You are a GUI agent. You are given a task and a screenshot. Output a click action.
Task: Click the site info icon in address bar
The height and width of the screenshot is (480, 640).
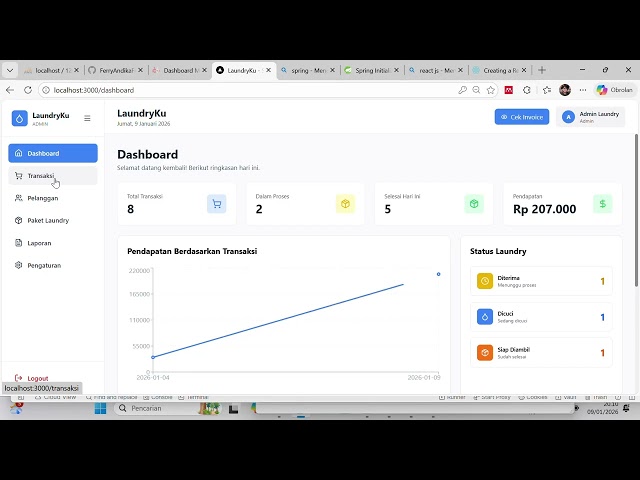click(x=46, y=90)
